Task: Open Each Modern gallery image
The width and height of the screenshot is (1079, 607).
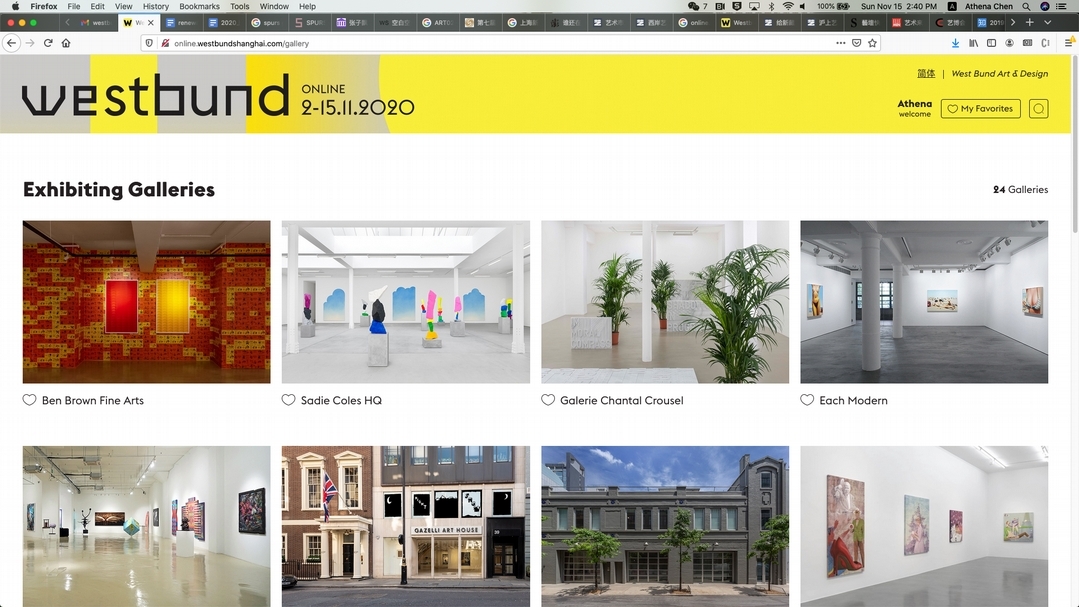Action: click(924, 302)
